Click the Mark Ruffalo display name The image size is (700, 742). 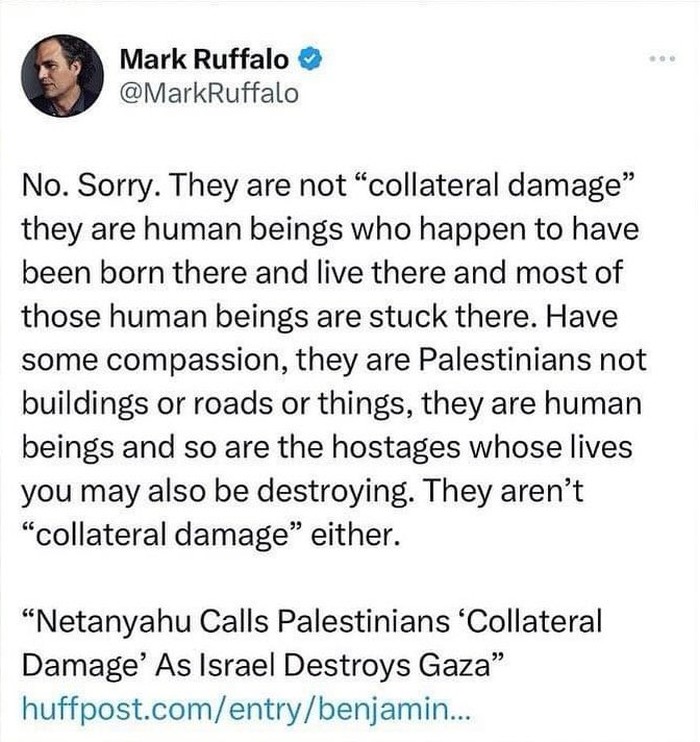(x=205, y=59)
